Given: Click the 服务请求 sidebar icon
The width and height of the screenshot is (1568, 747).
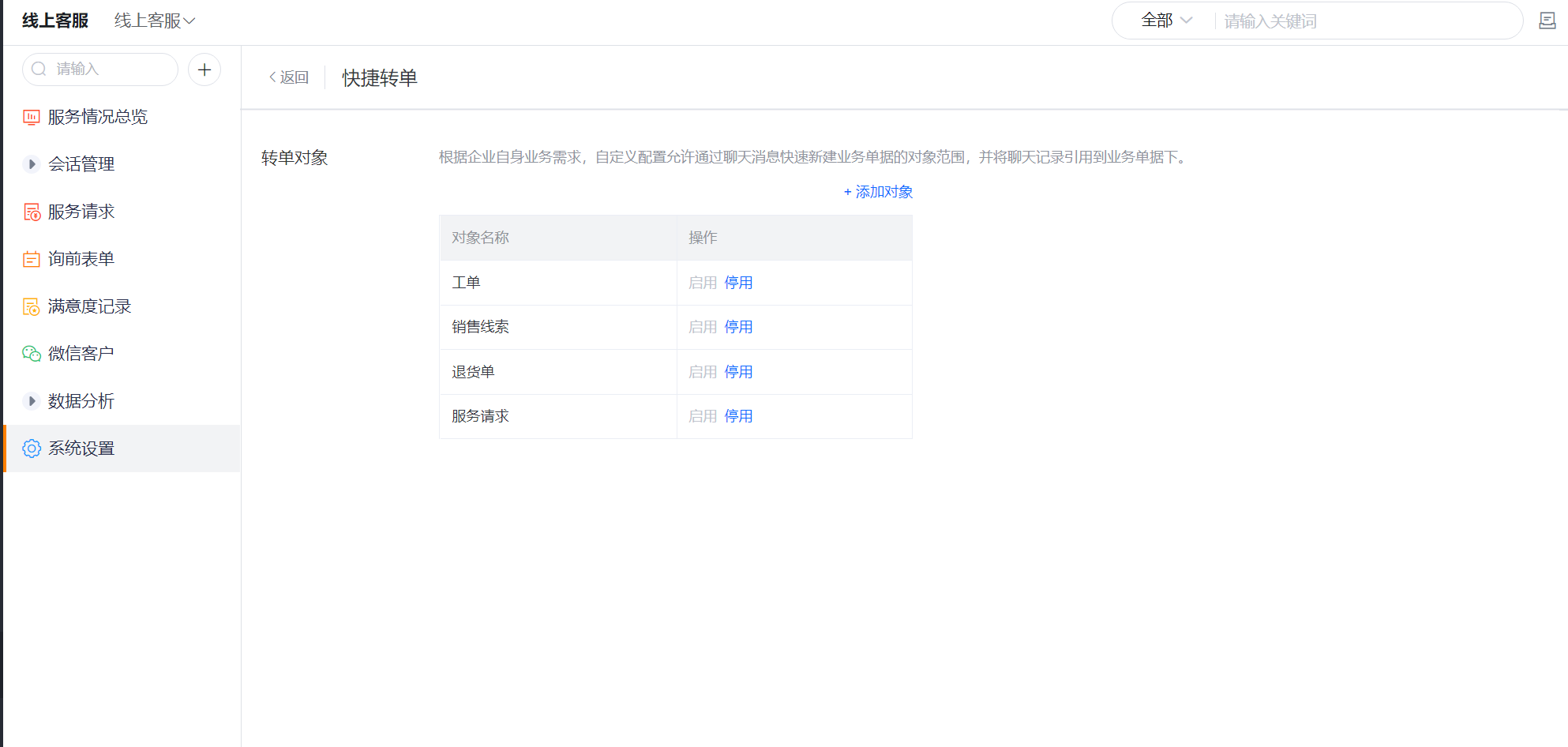Looking at the screenshot, I should [x=32, y=212].
